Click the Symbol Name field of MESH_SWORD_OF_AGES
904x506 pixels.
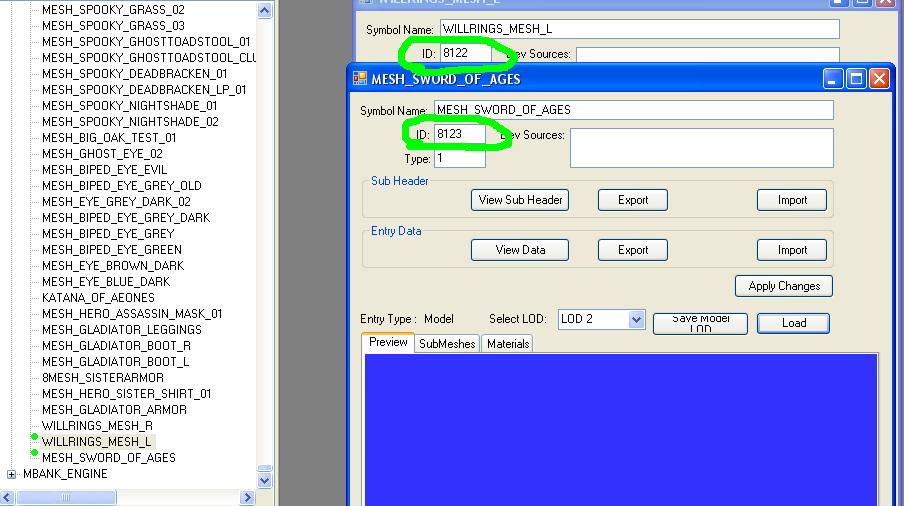[x=633, y=110]
